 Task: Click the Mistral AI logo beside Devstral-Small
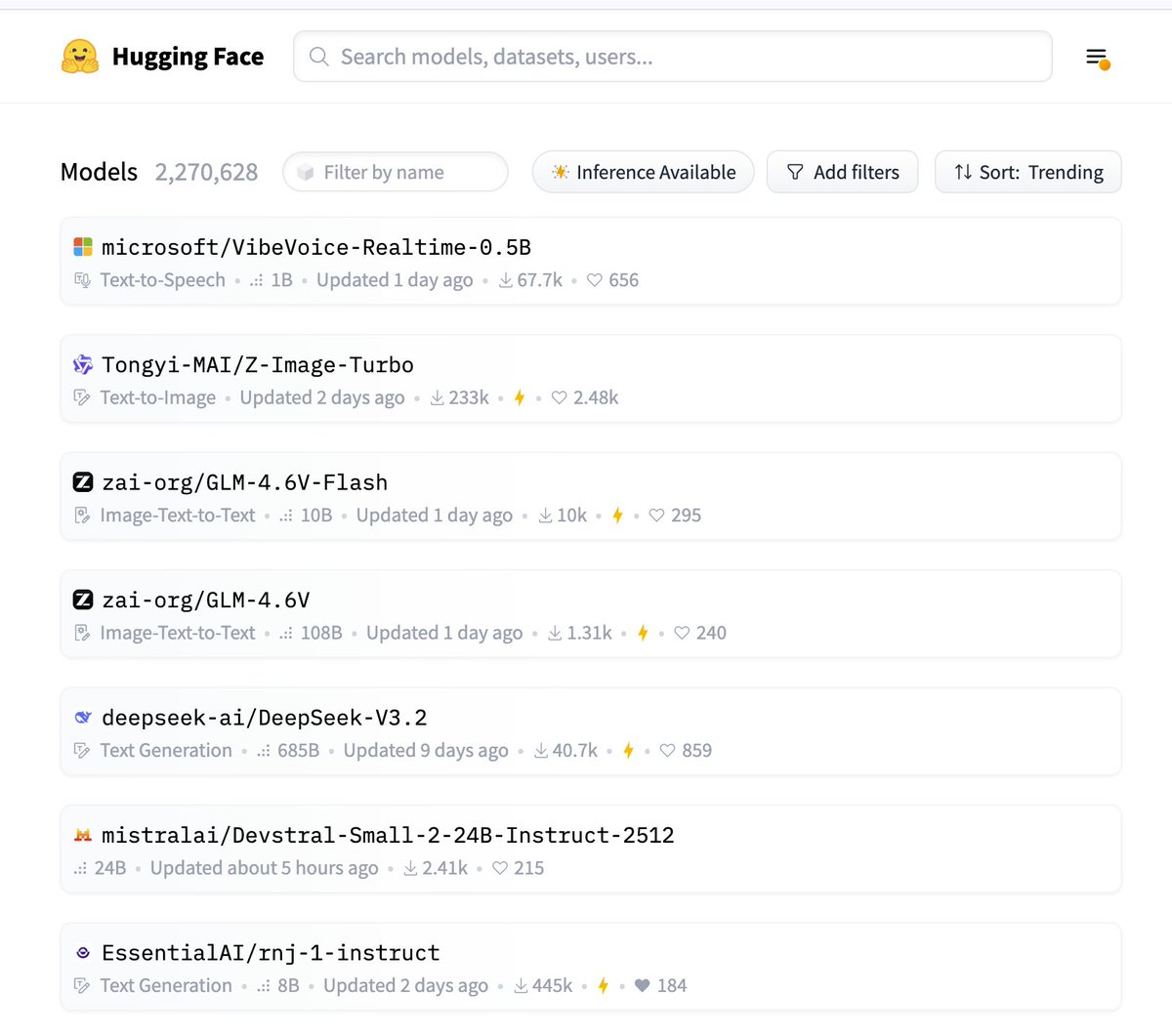click(83, 835)
